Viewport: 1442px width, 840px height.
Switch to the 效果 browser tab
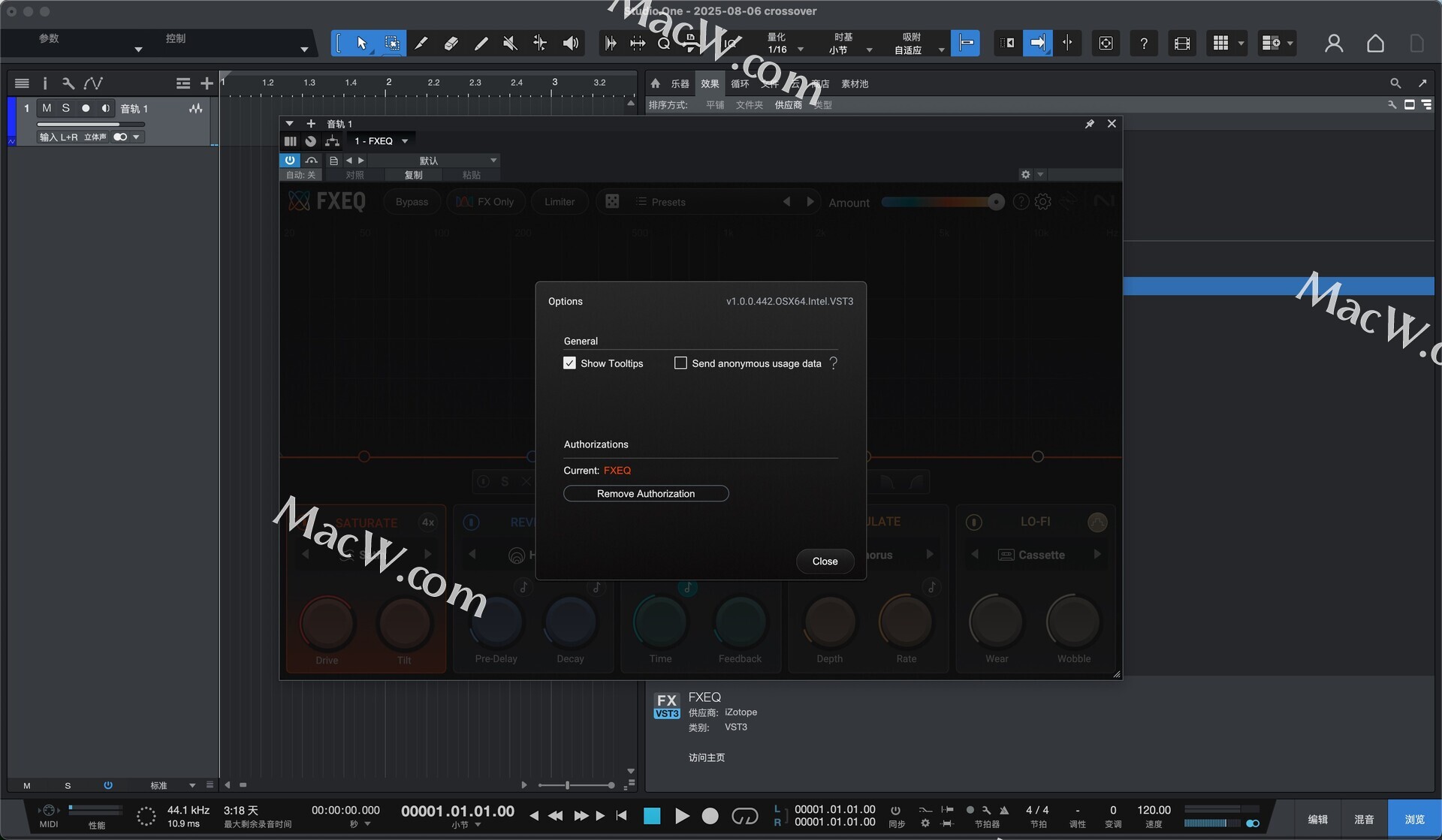coord(710,84)
